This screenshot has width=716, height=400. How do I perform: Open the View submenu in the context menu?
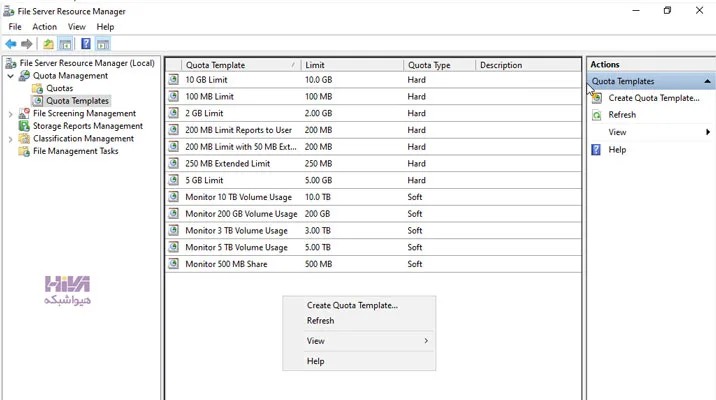[x=359, y=341]
